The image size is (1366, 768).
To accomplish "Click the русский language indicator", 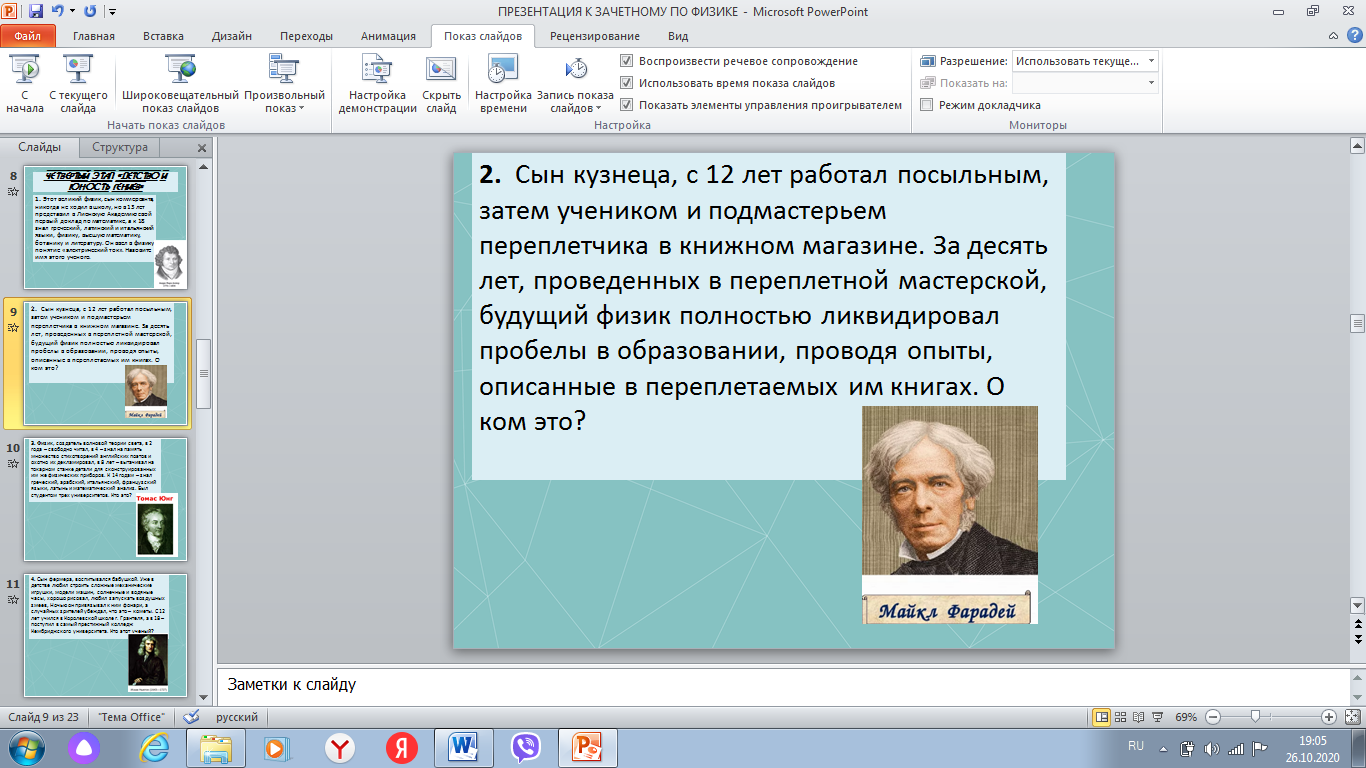I will [237, 718].
